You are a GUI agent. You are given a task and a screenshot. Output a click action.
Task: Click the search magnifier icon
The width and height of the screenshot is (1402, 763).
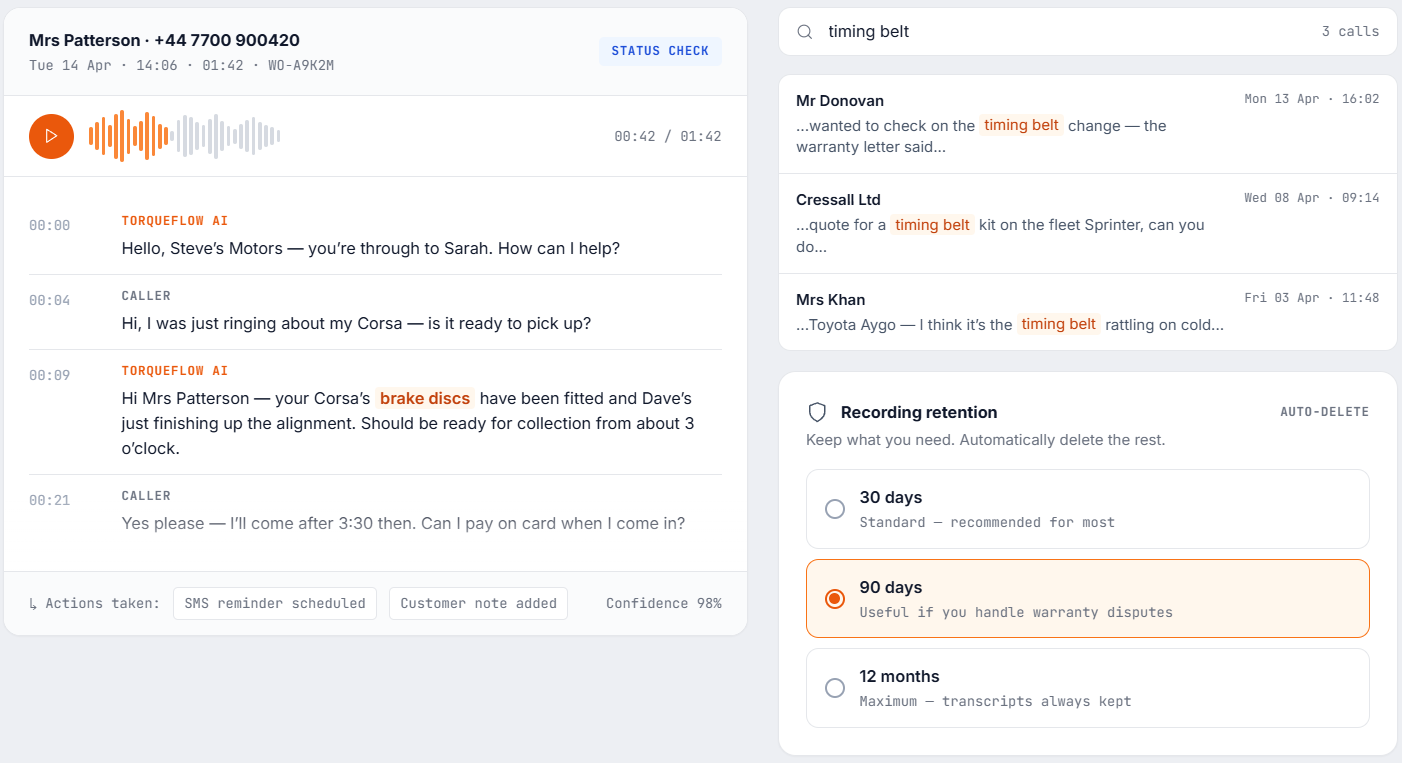click(804, 32)
